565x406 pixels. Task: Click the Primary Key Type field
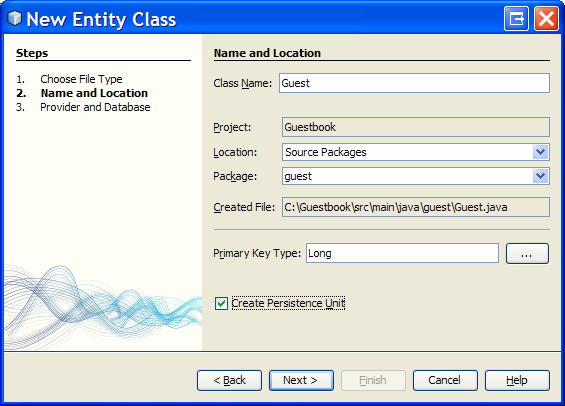(402, 253)
